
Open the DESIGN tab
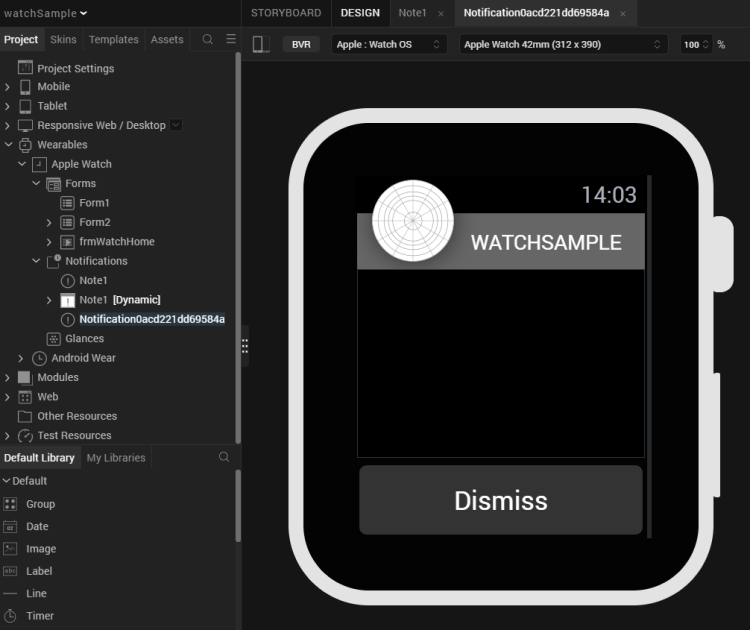pyautogui.click(x=360, y=13)
